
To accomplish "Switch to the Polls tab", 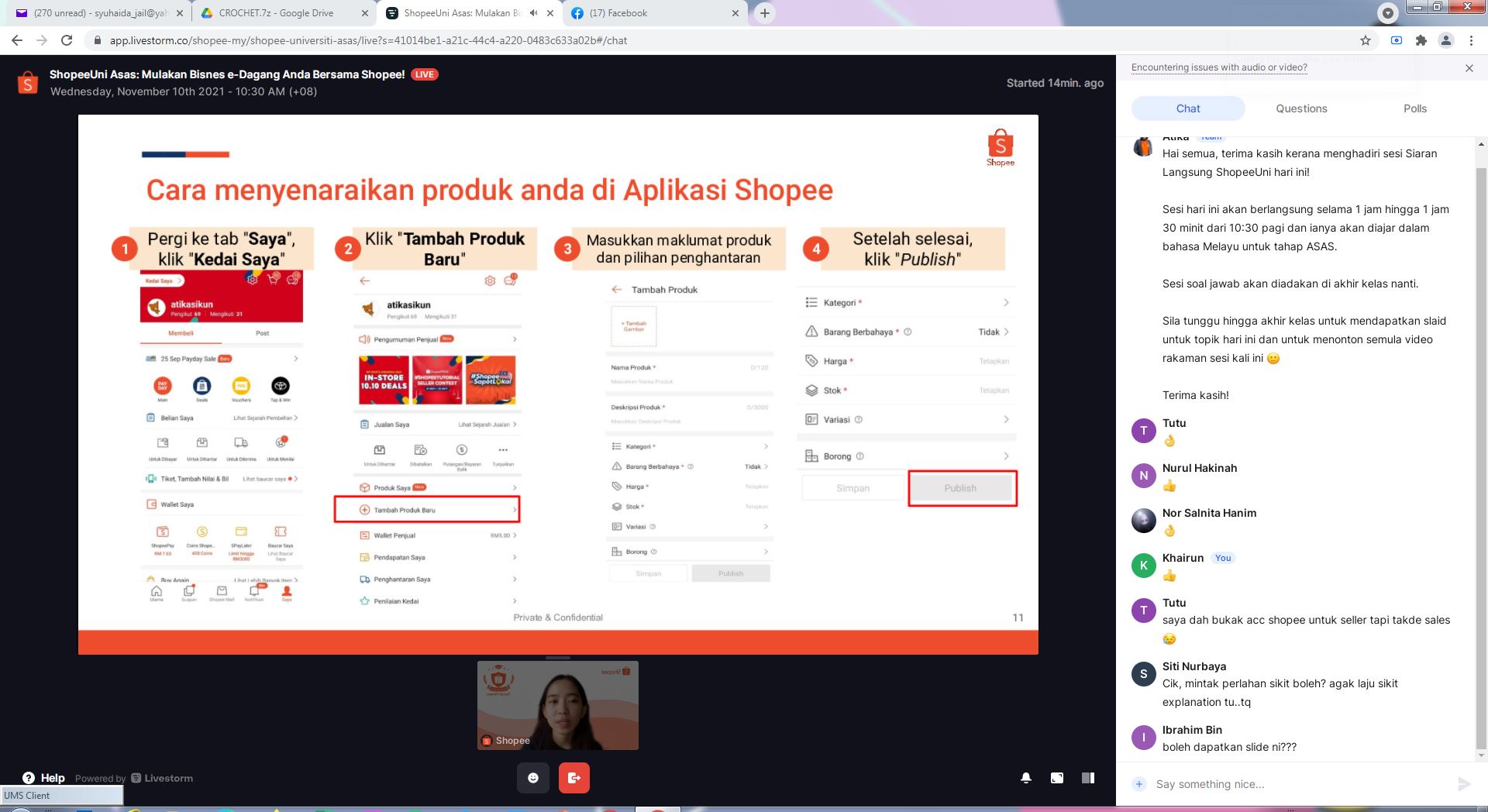I will click(1414, 108).
